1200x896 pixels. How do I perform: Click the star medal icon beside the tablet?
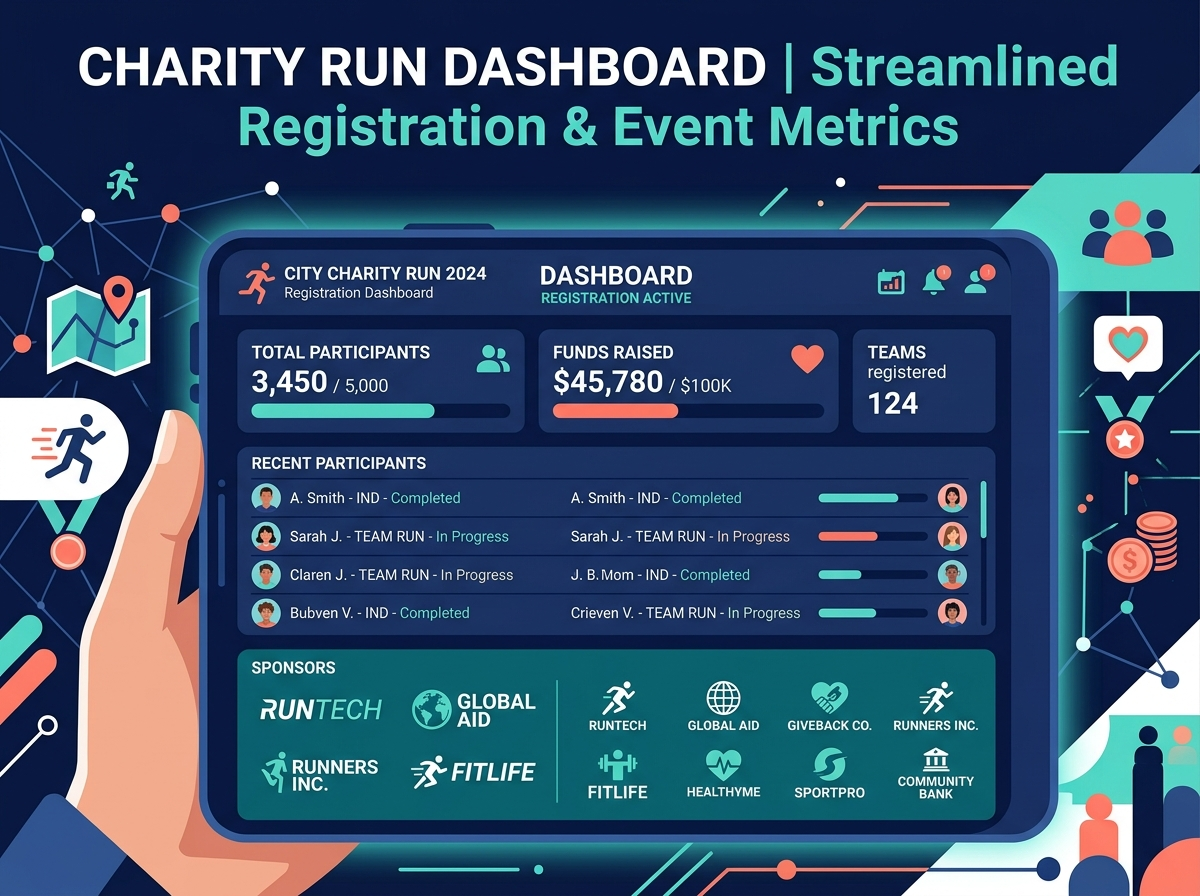click(x=1126, y=427)
